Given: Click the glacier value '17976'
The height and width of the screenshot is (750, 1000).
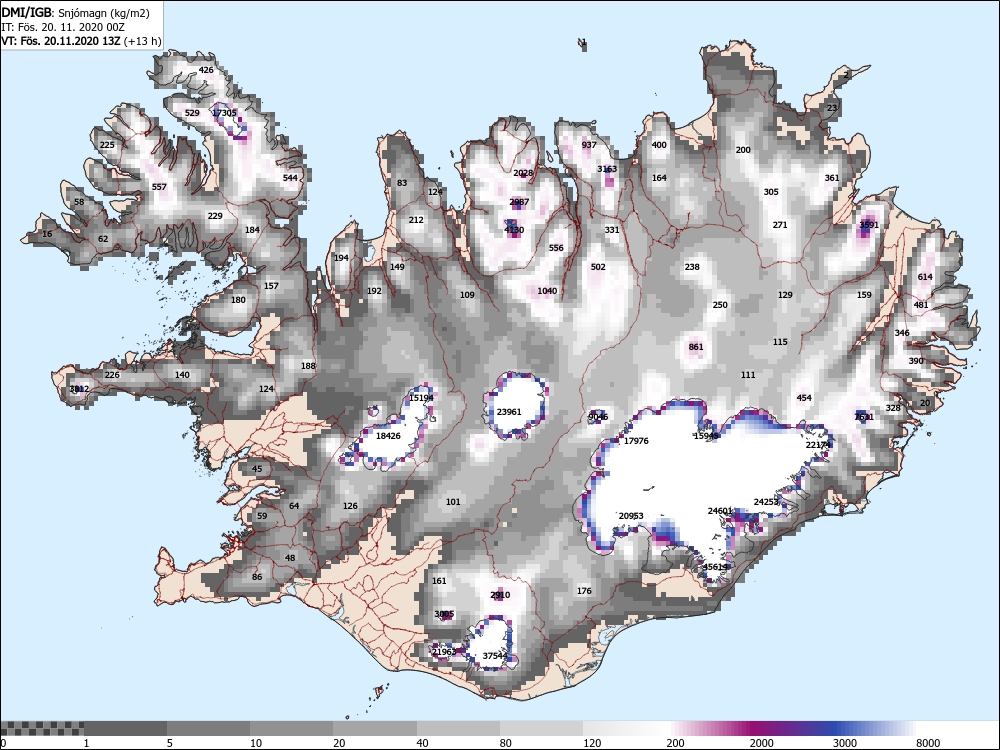Looking at the screenshot, I should 636,441.
